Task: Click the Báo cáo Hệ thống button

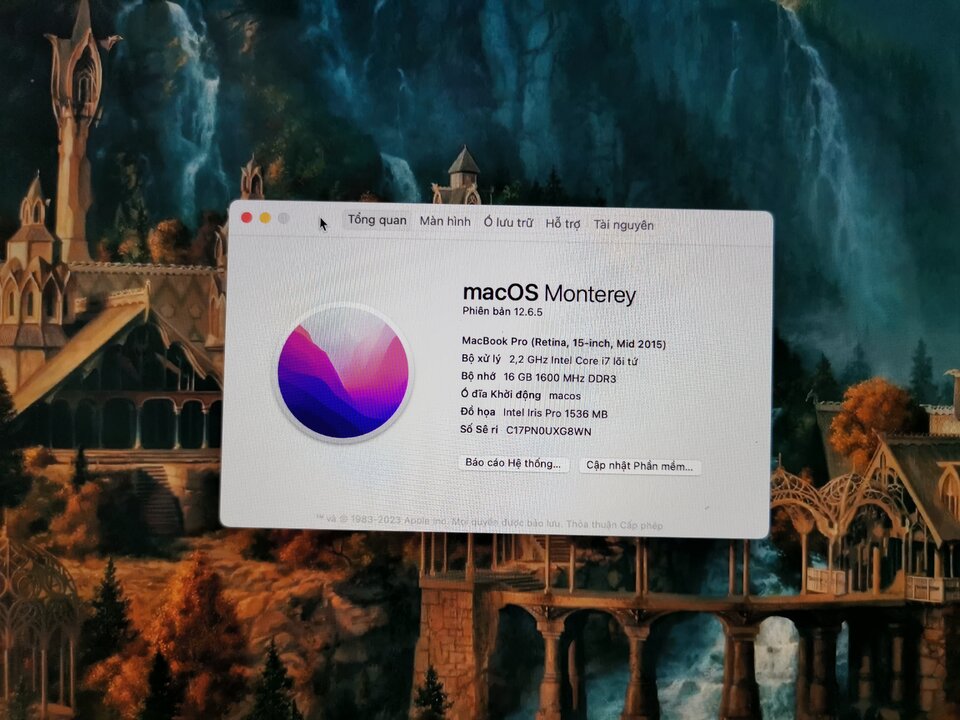Action: click(513, 463)
